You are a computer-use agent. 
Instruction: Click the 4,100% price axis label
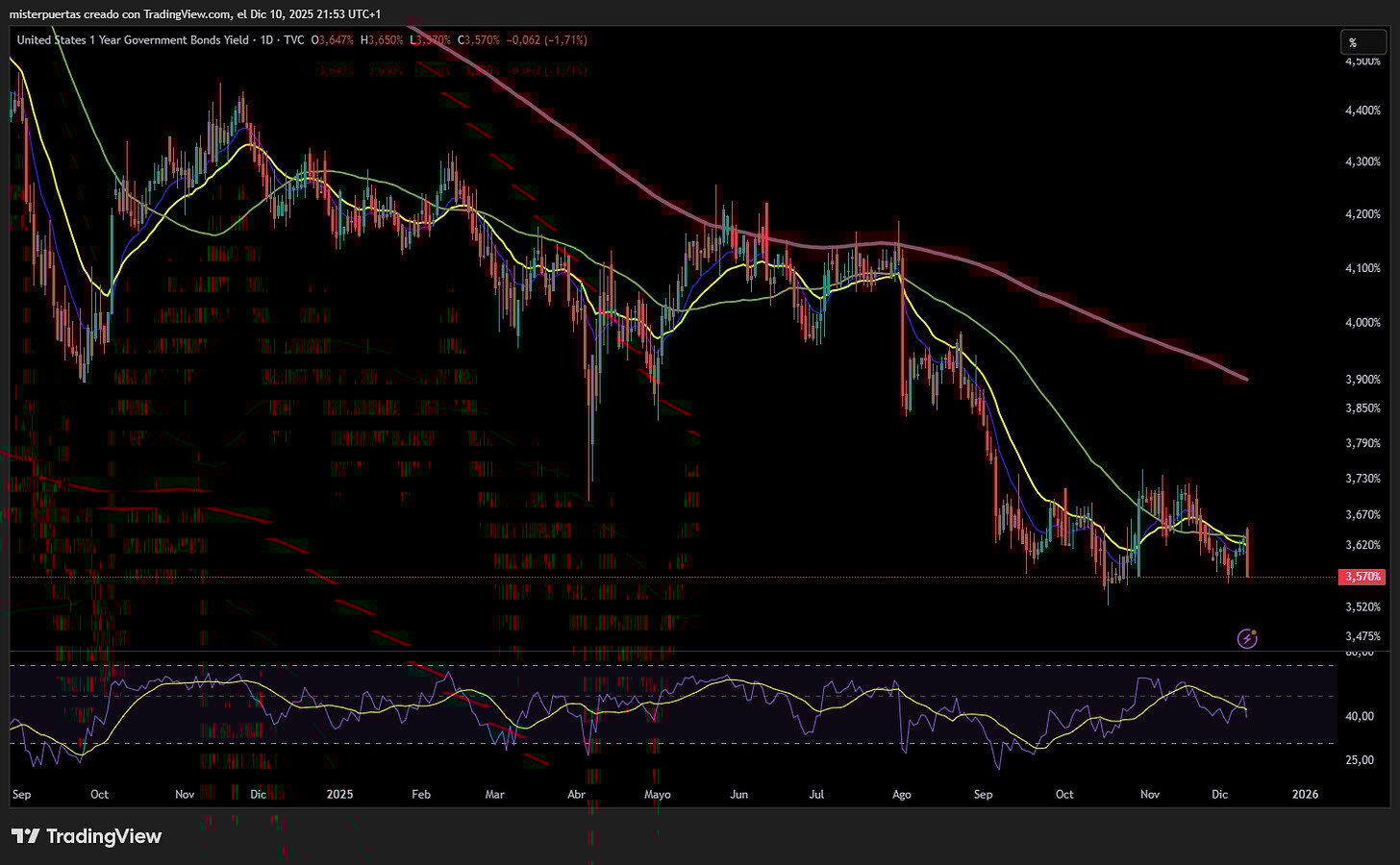[x=1362, y=268]
